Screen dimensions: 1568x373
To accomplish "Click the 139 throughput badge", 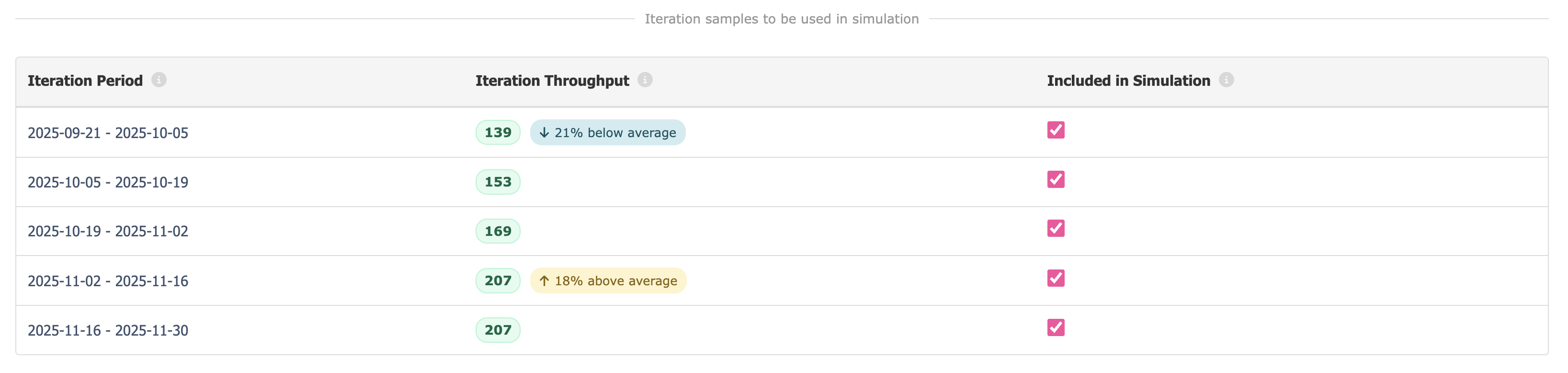I will point(498,133).
